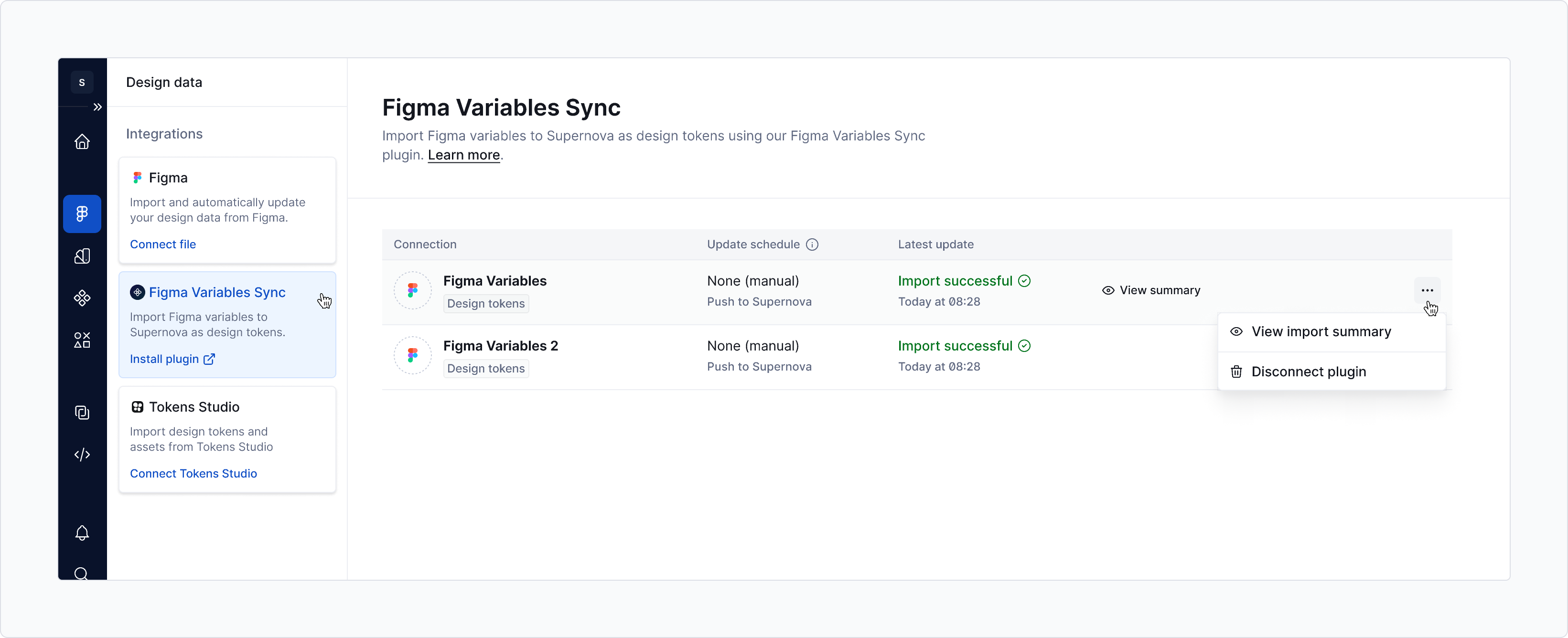Open the Learn more link

point(463,155)
